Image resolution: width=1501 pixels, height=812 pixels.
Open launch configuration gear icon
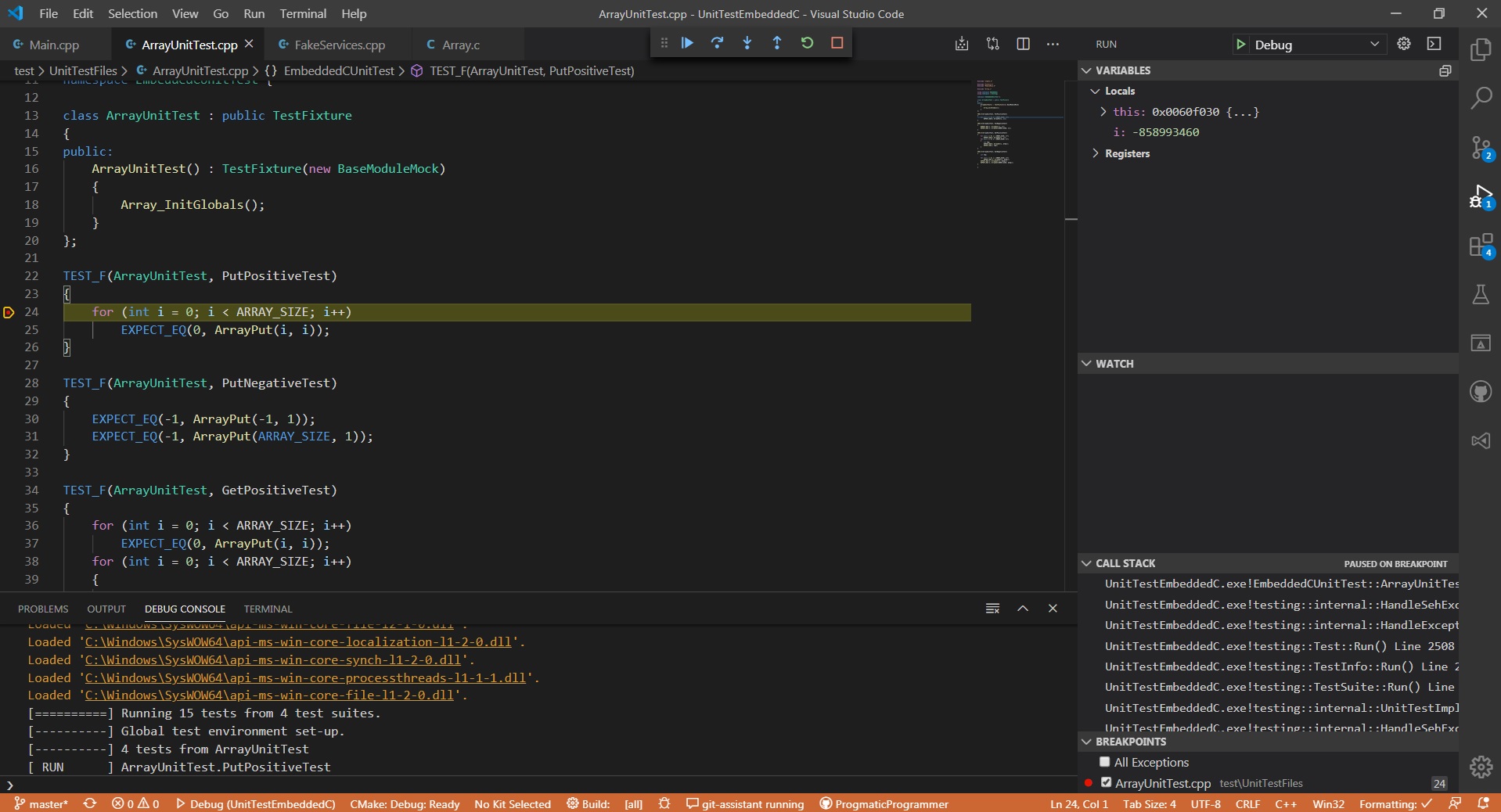pos(1404,45)
